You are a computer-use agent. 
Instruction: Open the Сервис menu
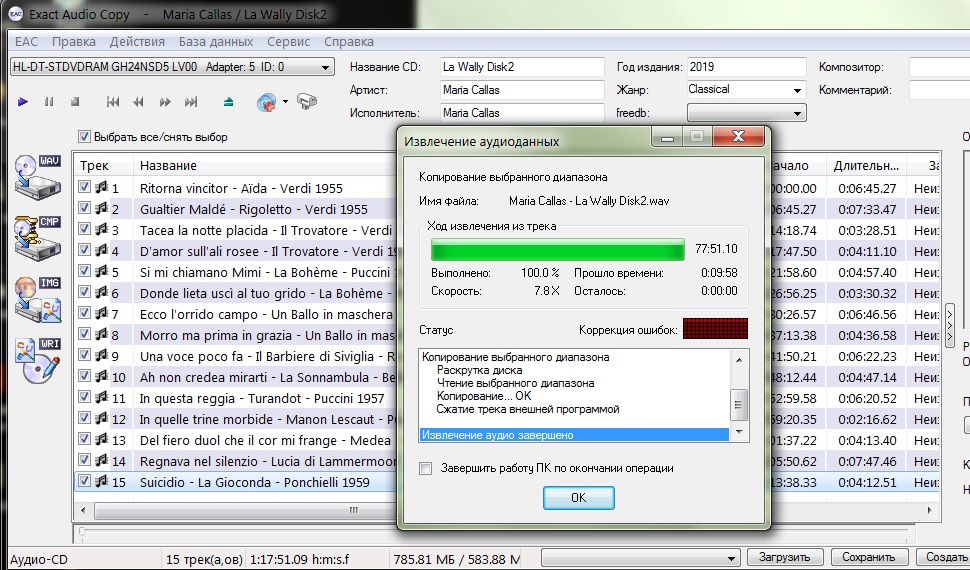point(288,42)
